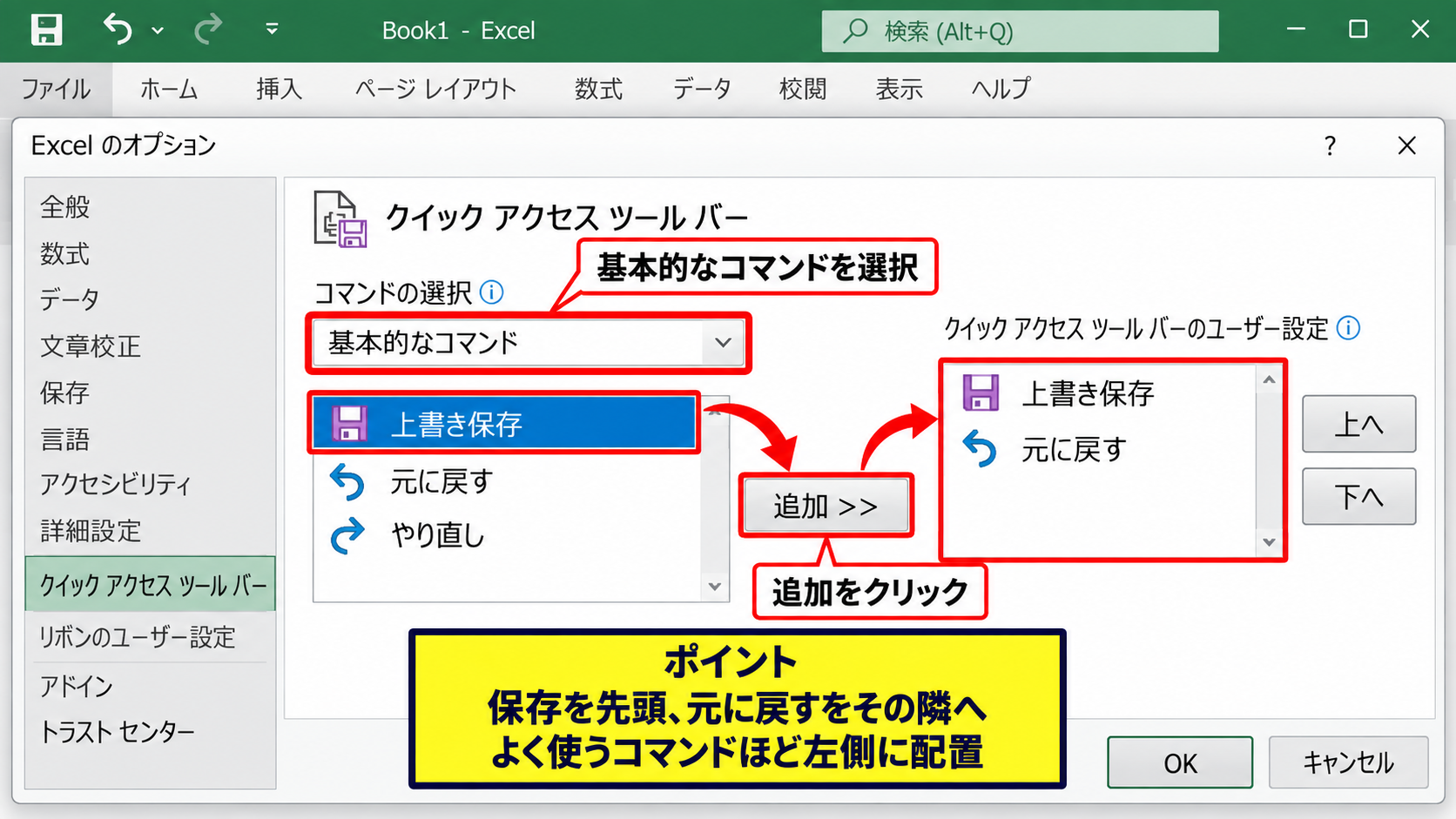Select アドイン category
This screenshot has height=819, width=1456.
[x=150, y=687]
